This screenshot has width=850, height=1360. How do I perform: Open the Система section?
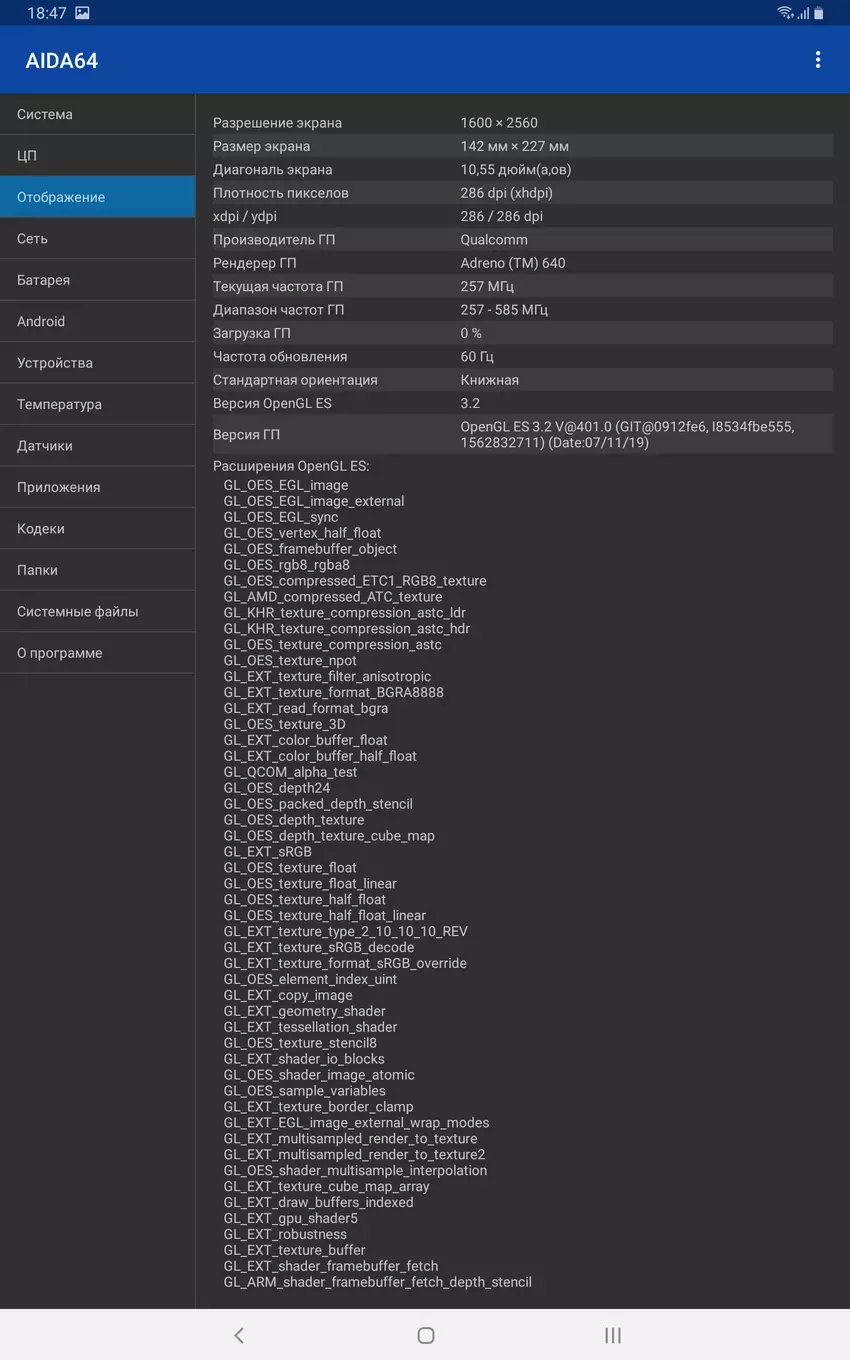click(x=97, y=114)
